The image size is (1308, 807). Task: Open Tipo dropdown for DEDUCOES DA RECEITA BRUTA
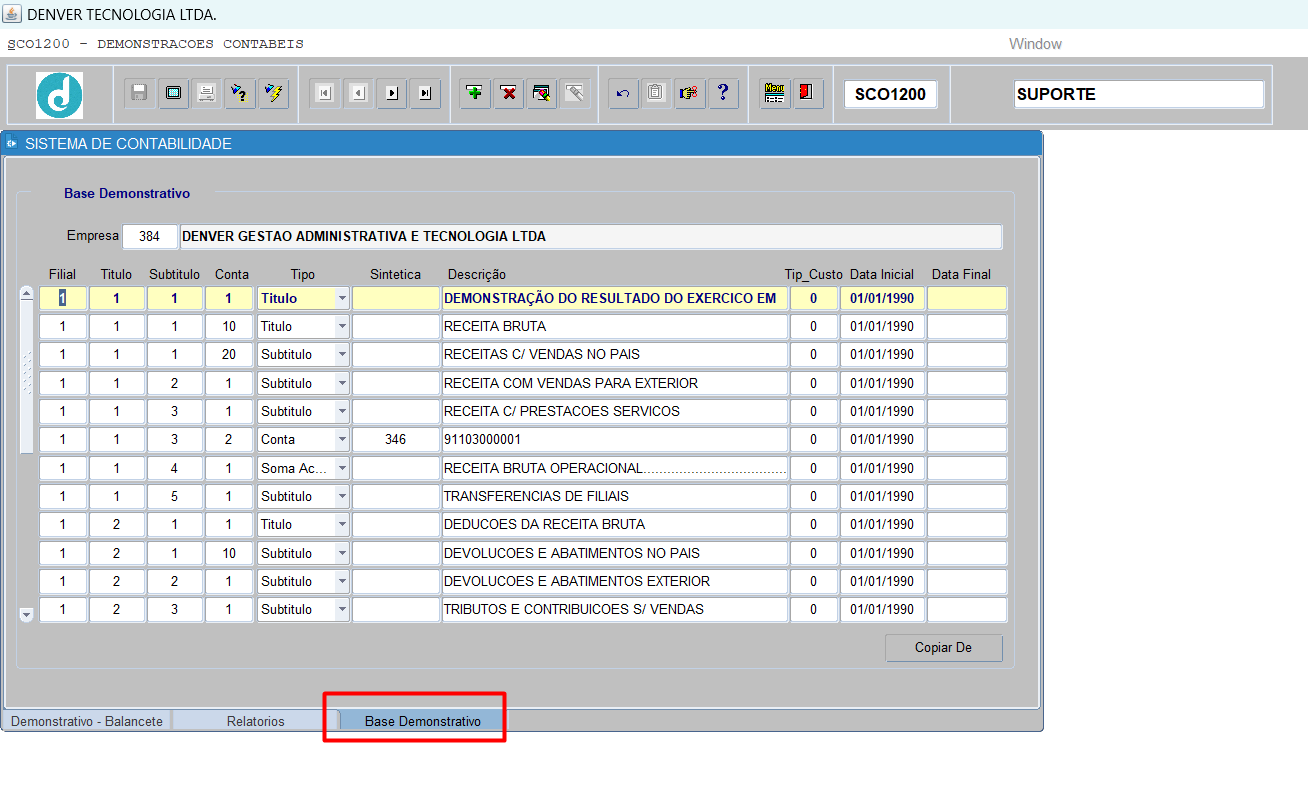[x=342, y=524]
